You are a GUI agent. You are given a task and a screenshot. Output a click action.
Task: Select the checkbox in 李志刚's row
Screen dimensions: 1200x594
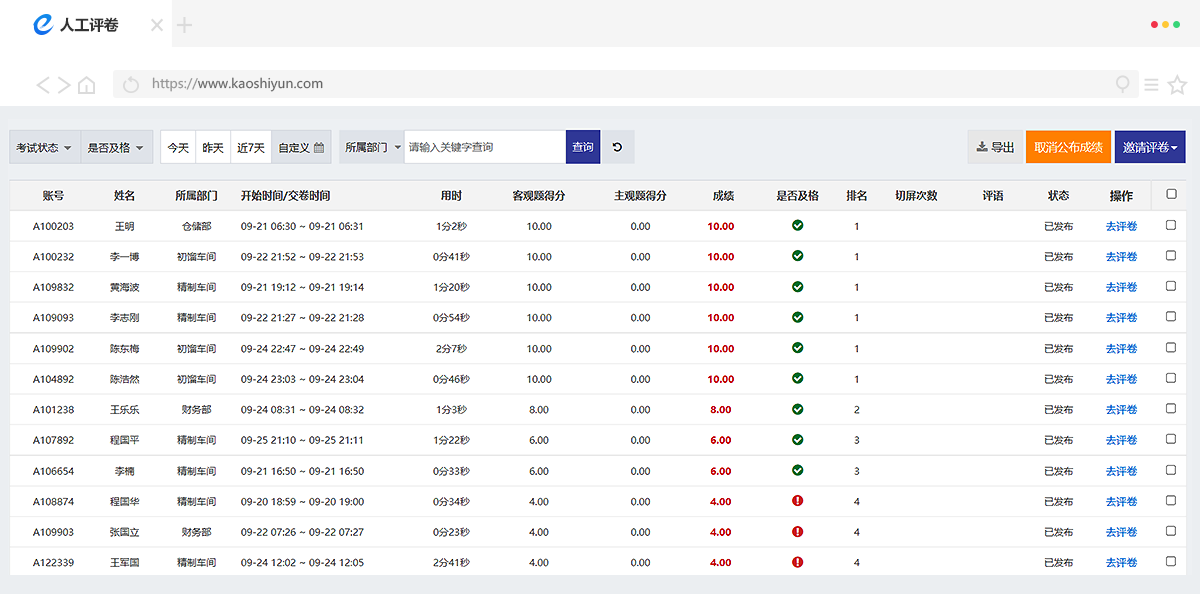[1171, 317]
